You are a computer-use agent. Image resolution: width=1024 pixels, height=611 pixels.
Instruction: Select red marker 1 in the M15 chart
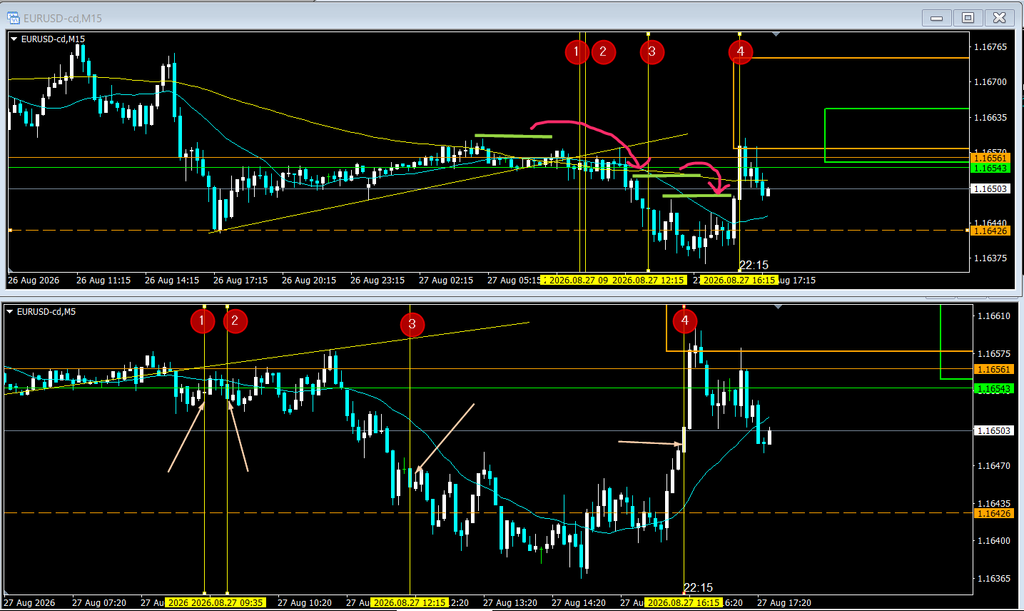coord(577,52)
